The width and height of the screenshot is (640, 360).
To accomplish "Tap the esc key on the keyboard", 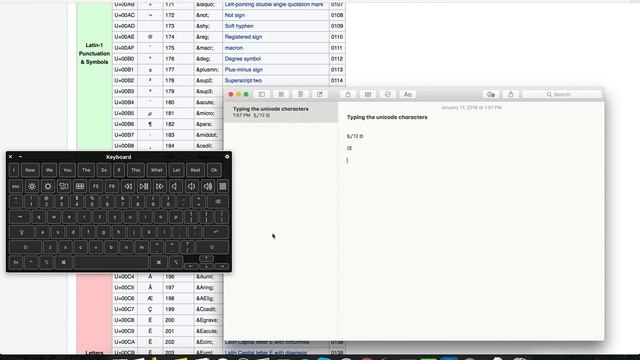I will (16, 187).
